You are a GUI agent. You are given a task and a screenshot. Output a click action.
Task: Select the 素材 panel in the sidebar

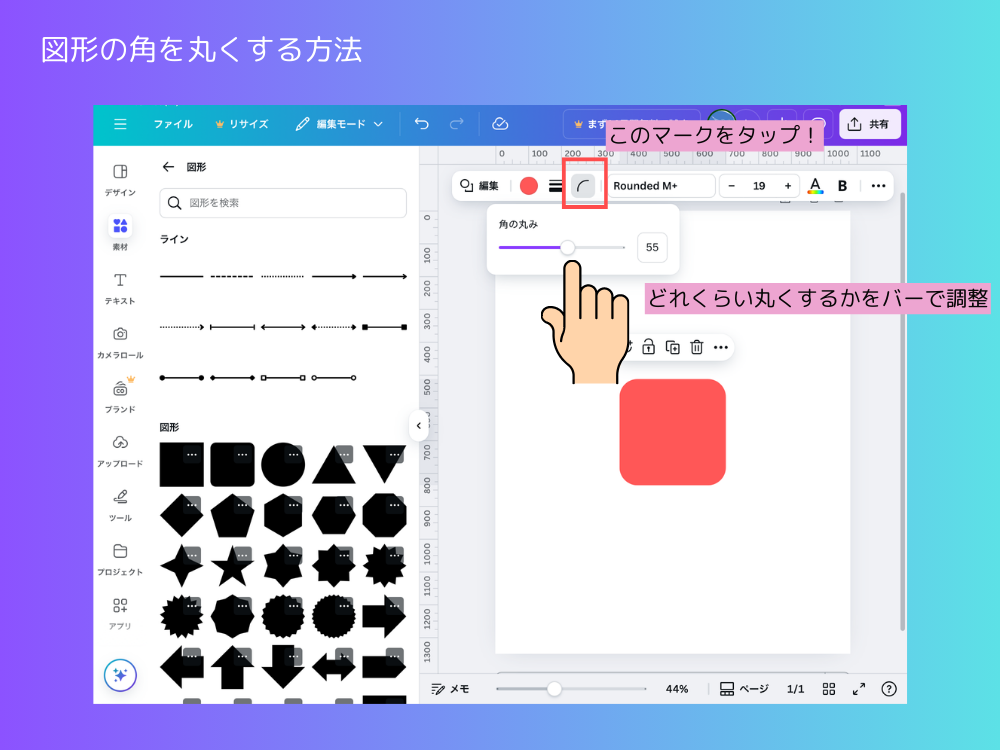119,232
